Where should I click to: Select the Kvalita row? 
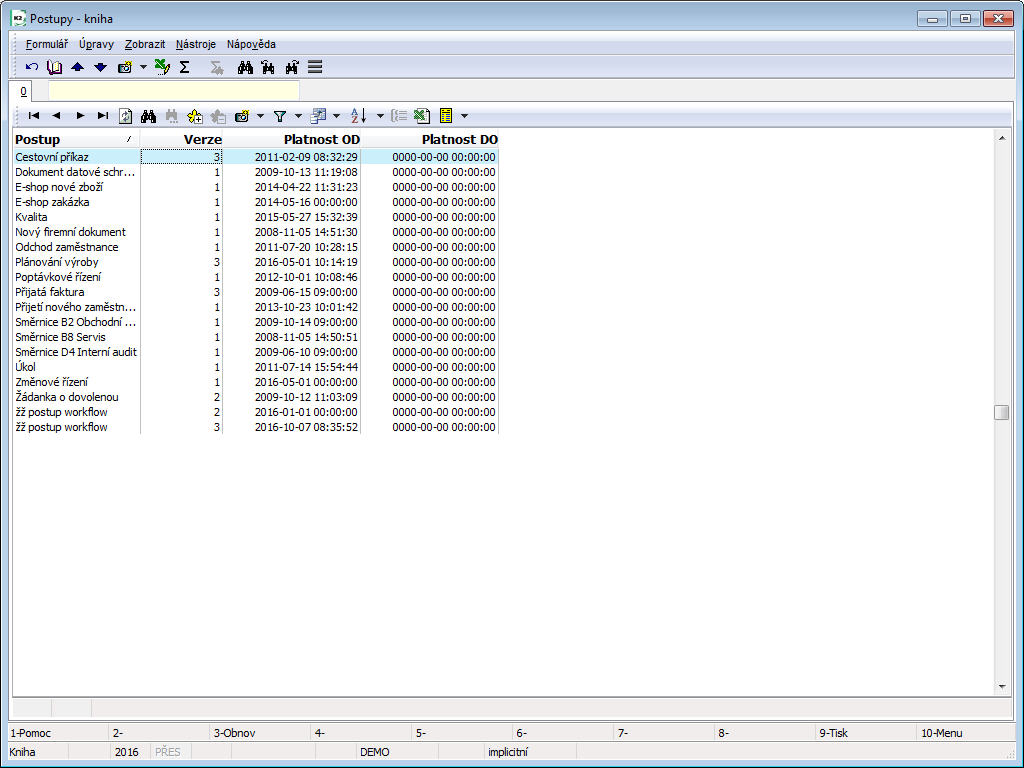click(255, 217)
